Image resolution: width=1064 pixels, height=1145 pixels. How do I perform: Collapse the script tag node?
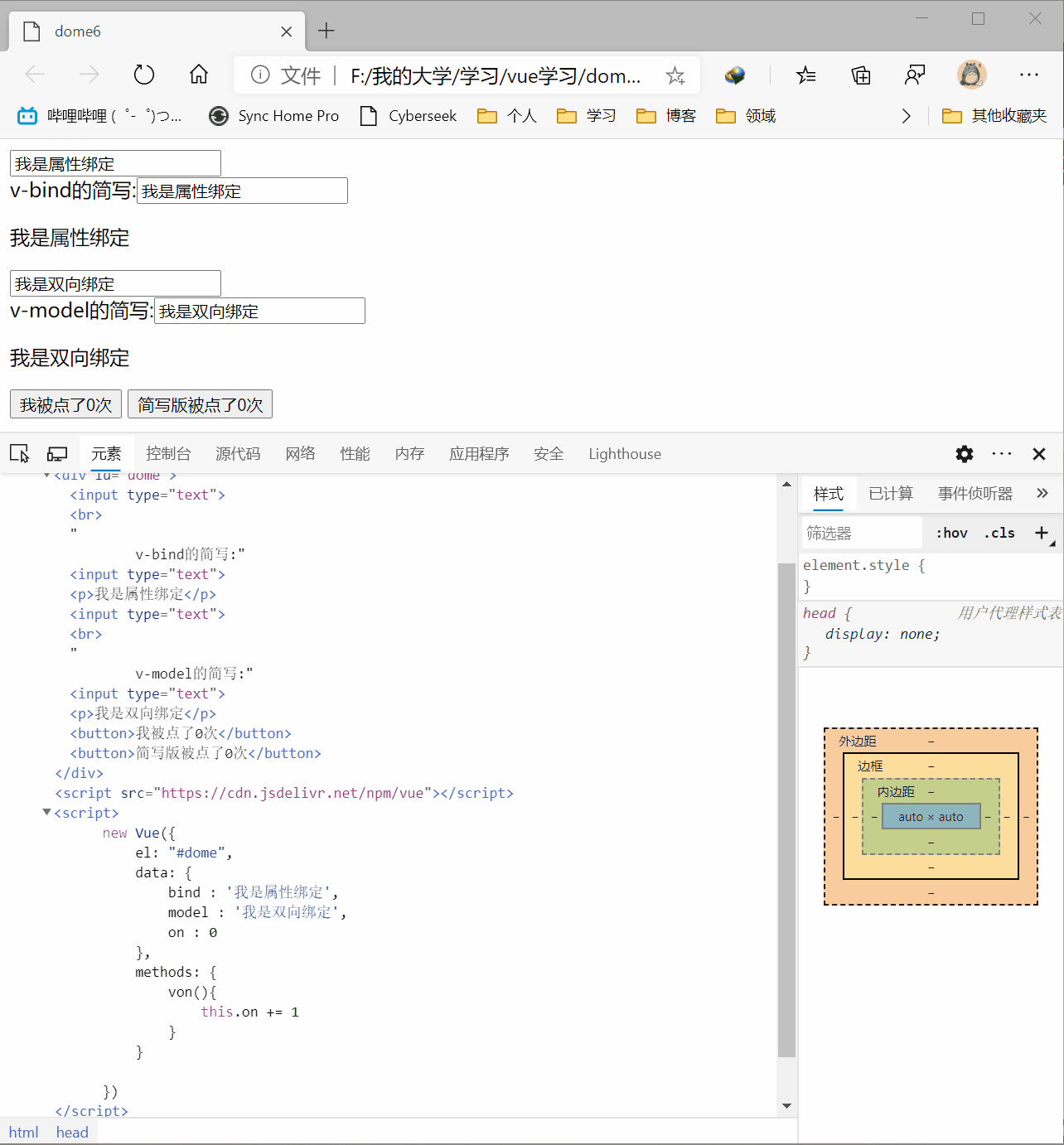[47, 813]
